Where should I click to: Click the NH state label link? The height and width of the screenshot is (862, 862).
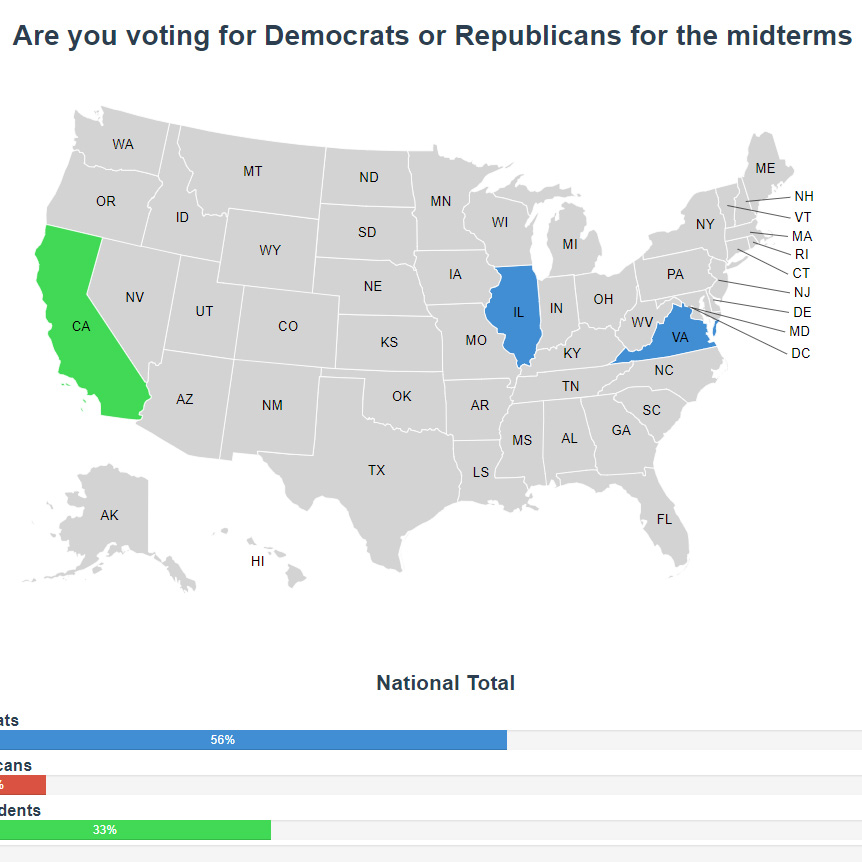tap(804, 196)
